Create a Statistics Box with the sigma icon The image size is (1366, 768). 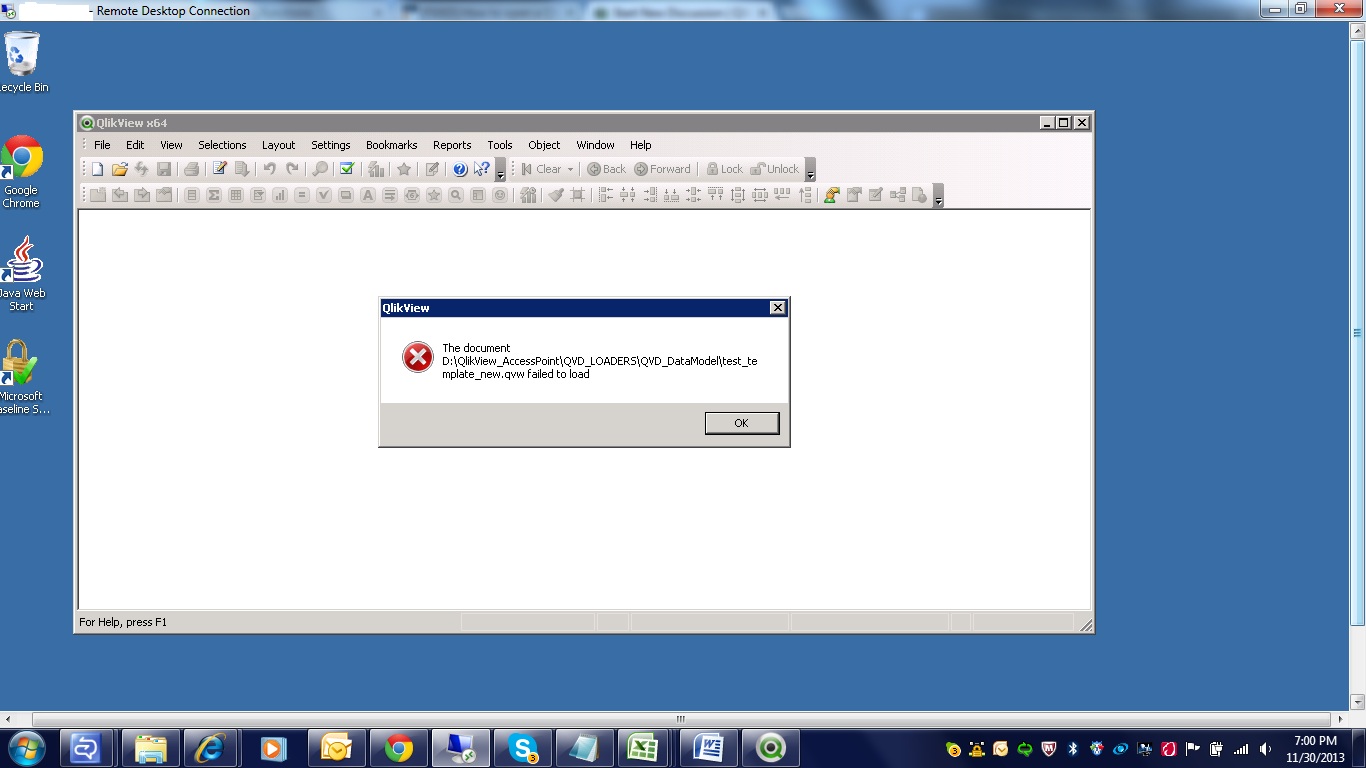click(214, 195)
